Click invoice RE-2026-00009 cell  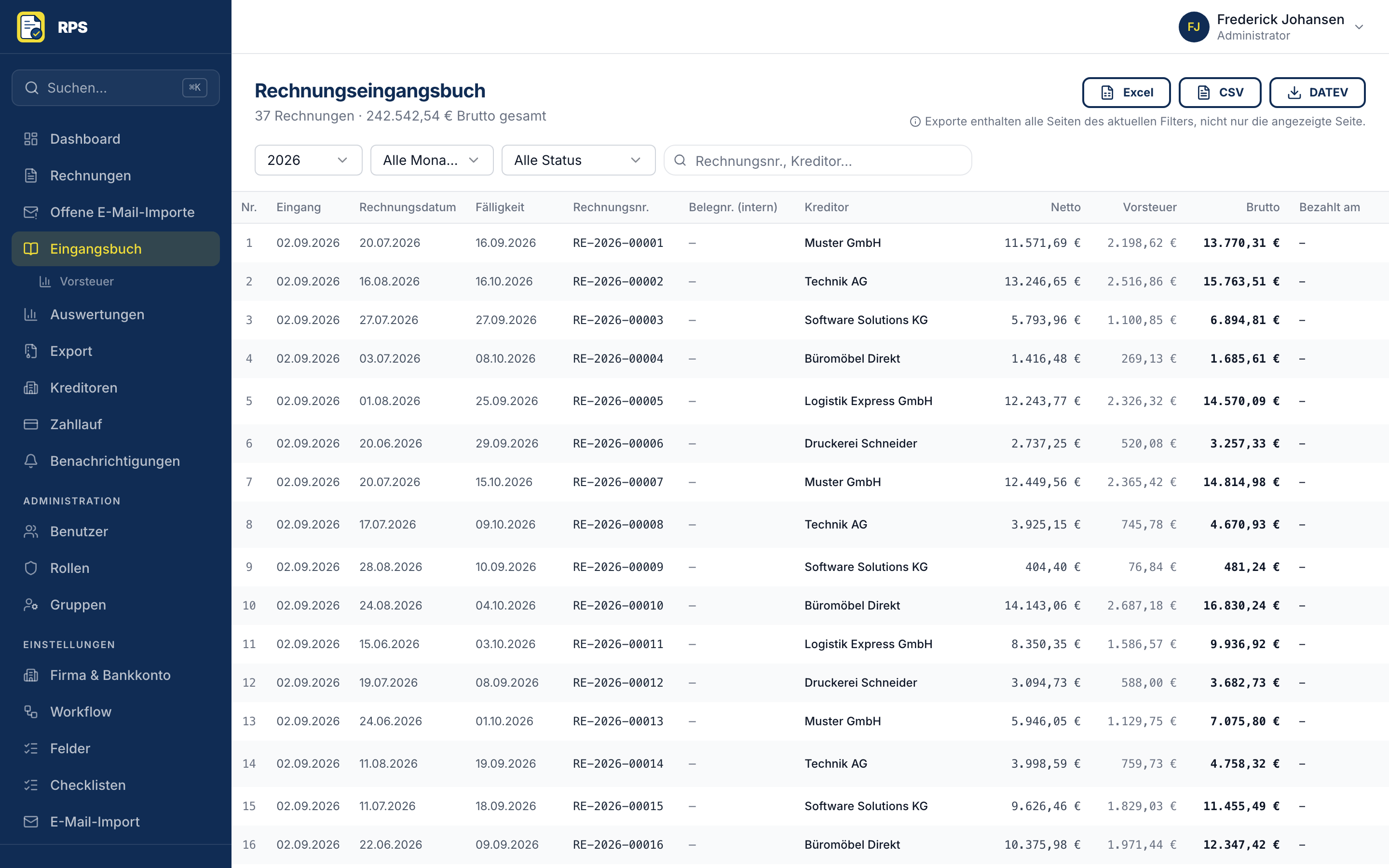(x=618, y=567)
